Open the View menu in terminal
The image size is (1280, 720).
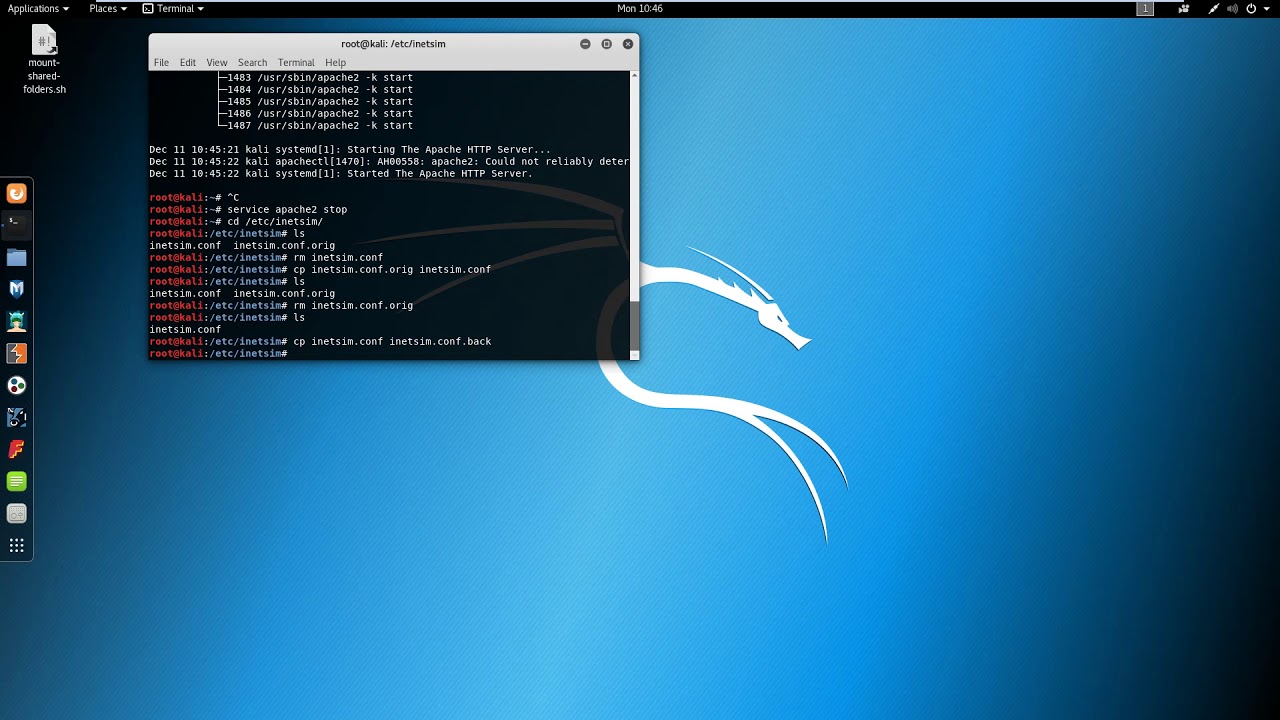pyautogui.click(x=216, y=62)
